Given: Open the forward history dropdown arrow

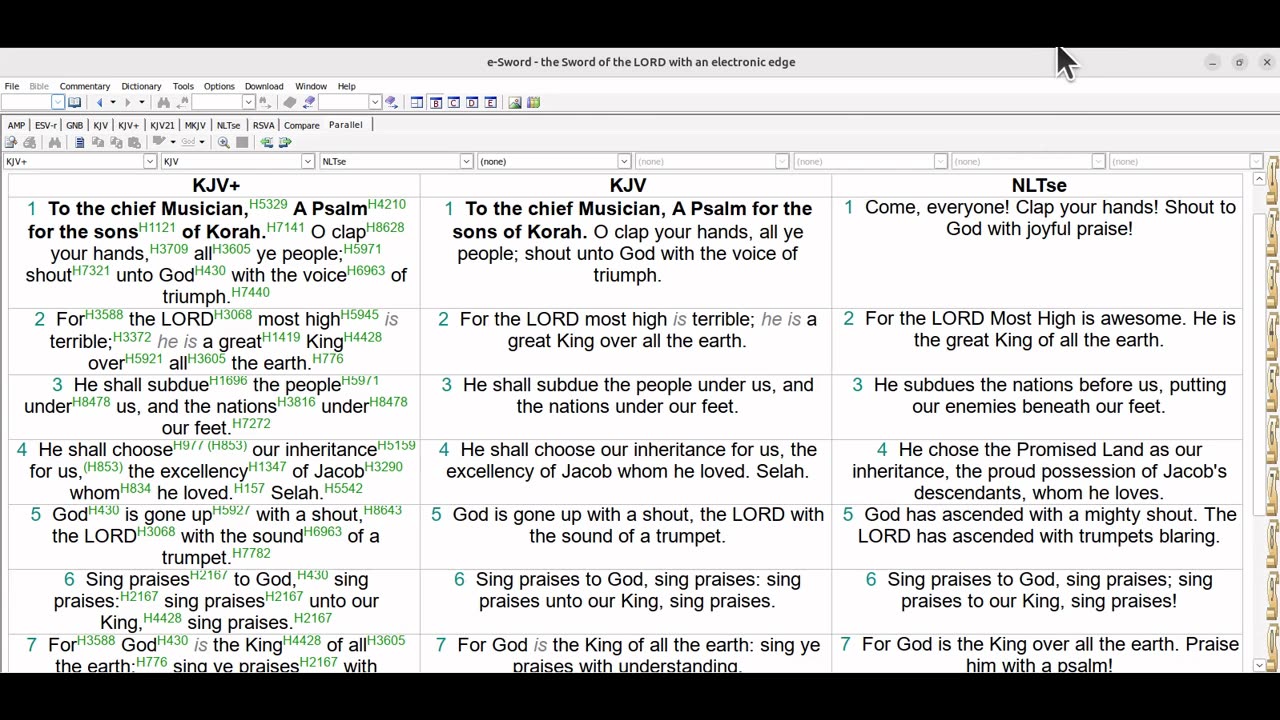Looking at the screenshot, I should click(141, 102).
